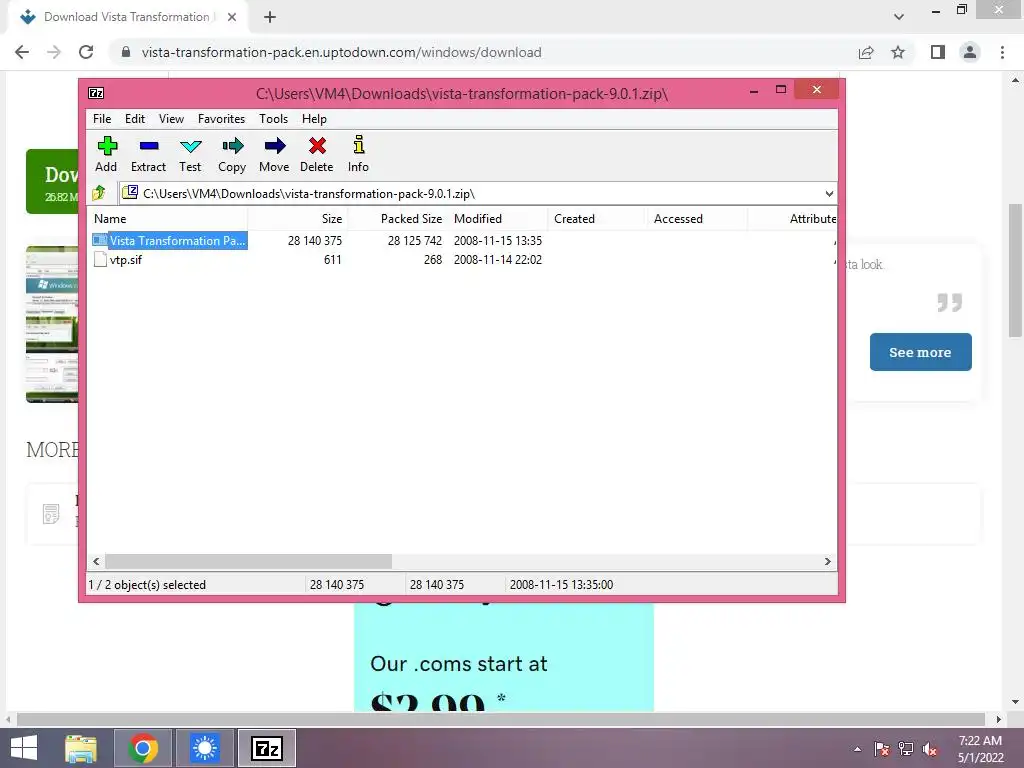Sort by Created column header
This screenshot has width=1024, height=768.
click(x=597, y=219)
